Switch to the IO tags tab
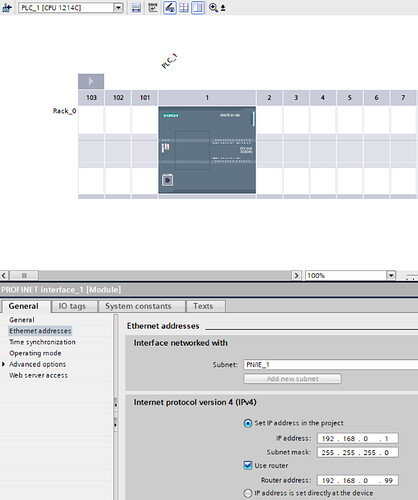The height and width of the screenshot is (500, 418). pos(72,306)
